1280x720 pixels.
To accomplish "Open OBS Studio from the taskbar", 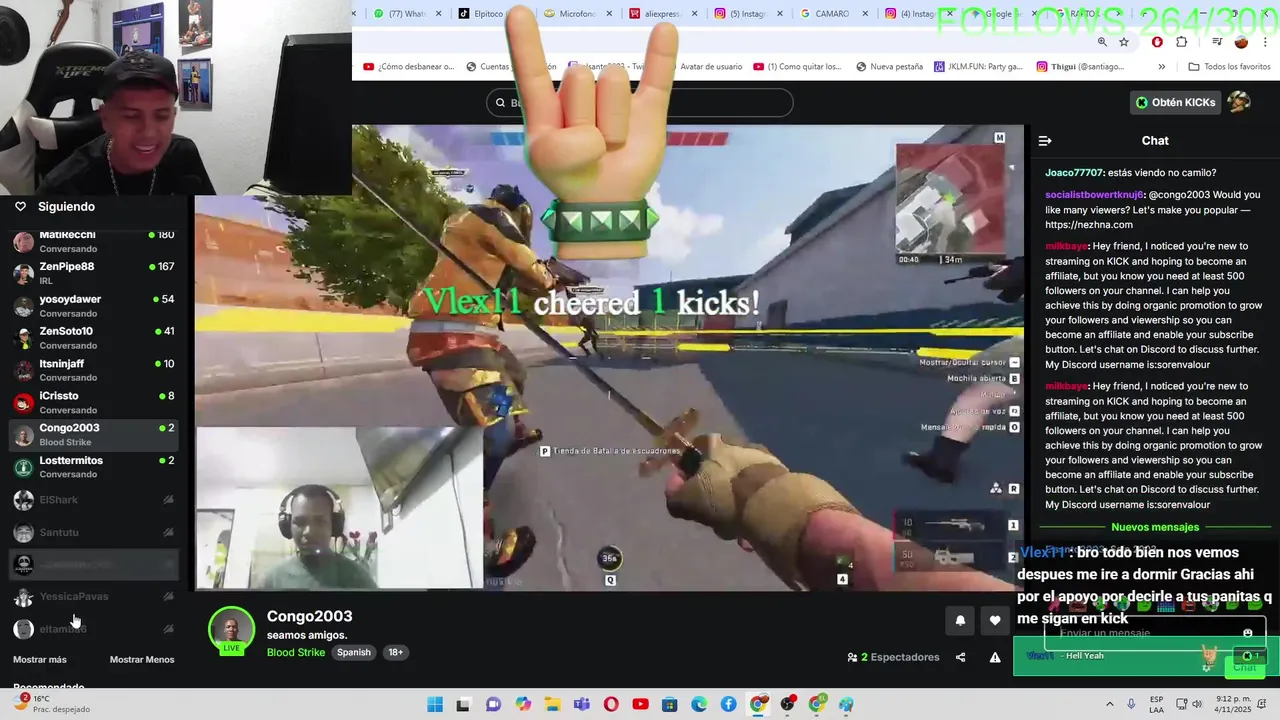I will click(x=787, y=704).
